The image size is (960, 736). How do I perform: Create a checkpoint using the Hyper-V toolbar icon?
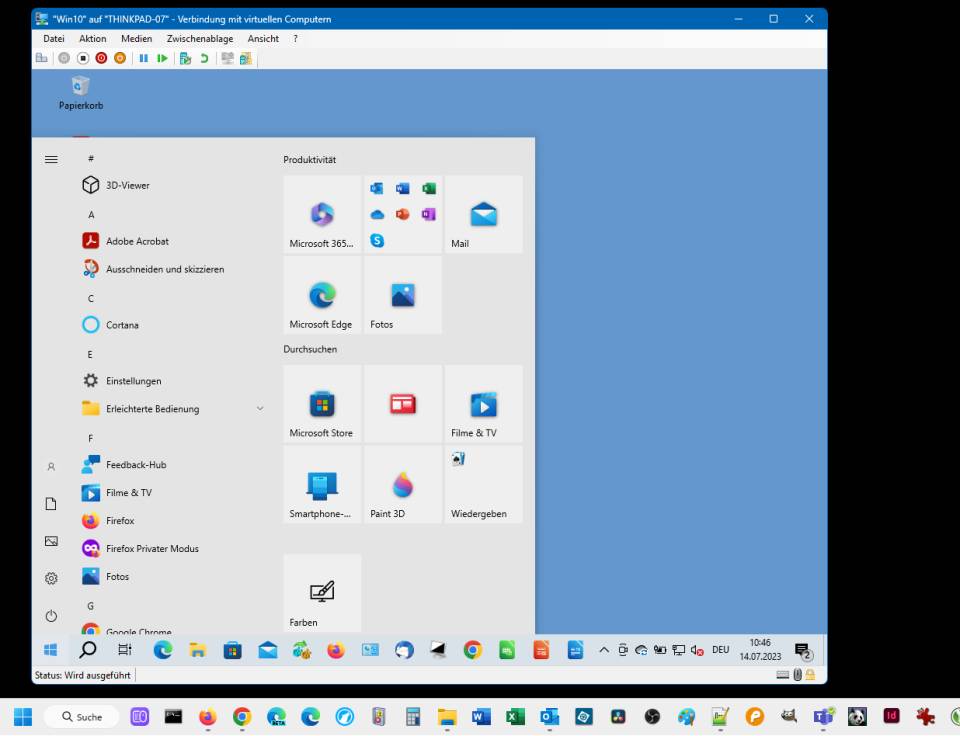pos(185,59)
